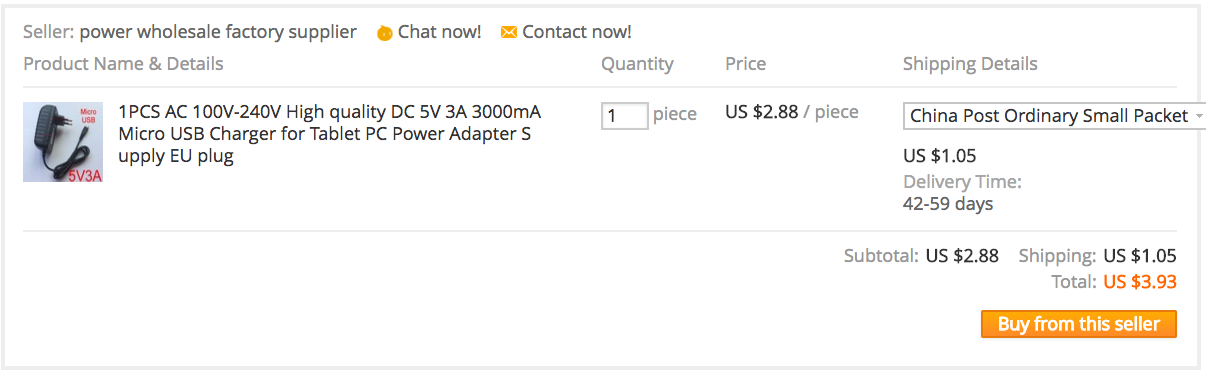The width and height of the screenshot is (1206, 376).
Task: Click the Contact now envelope icon
Action: (509, 33)
